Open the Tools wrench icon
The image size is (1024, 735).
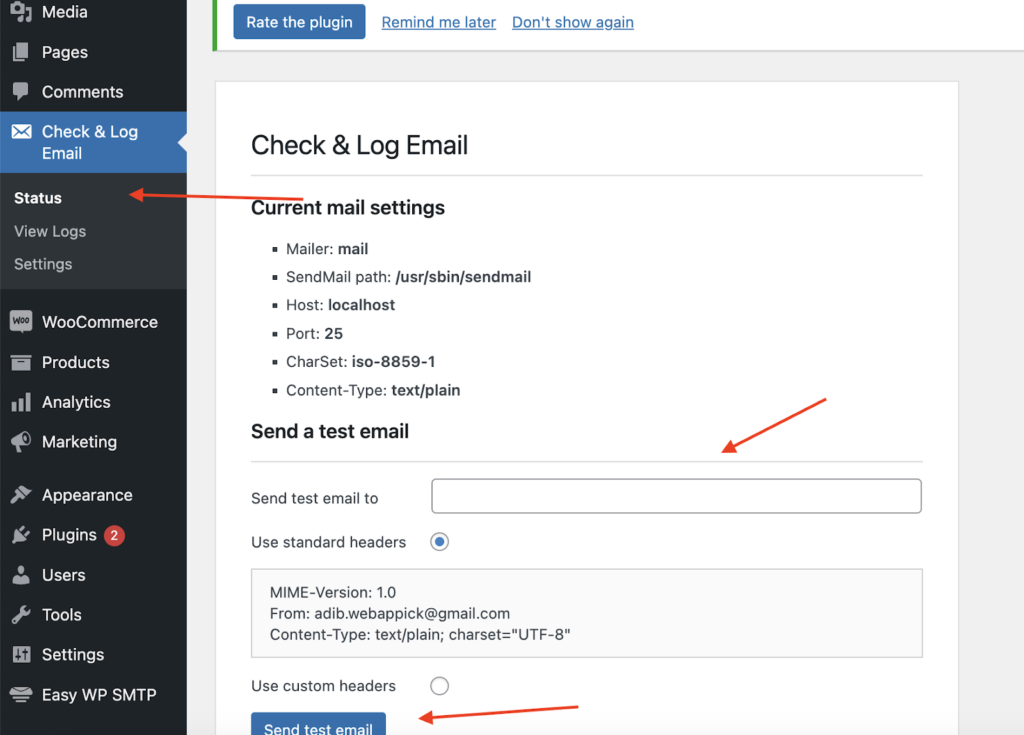coord(23,614)
